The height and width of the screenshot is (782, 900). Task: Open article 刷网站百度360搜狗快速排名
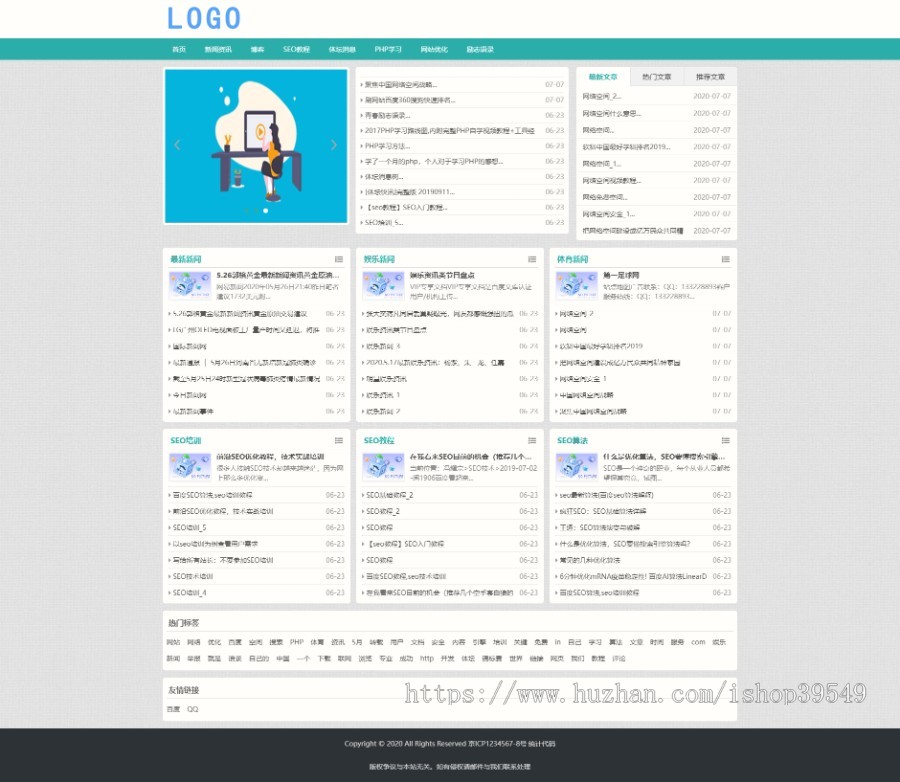(x=410, y=100)
